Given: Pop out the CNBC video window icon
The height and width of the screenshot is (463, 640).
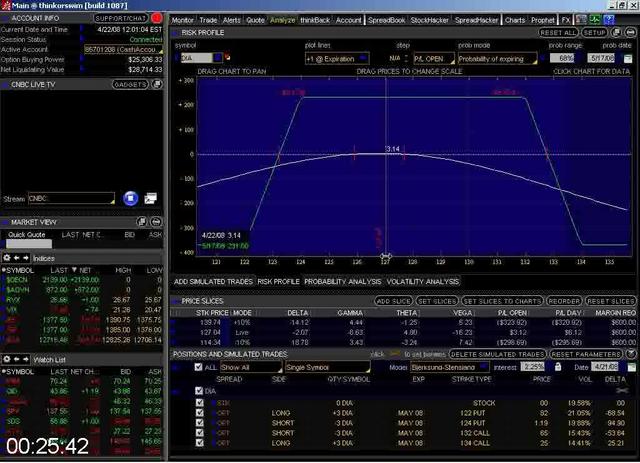Looking at the screenshot, I should [x=151, y=198].
